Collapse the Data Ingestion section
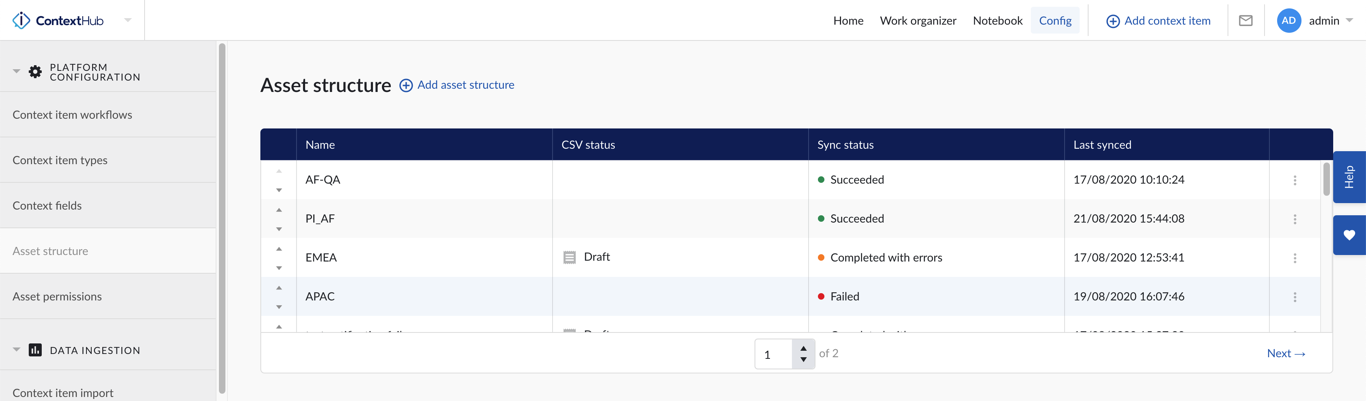 tap(16, 350)
